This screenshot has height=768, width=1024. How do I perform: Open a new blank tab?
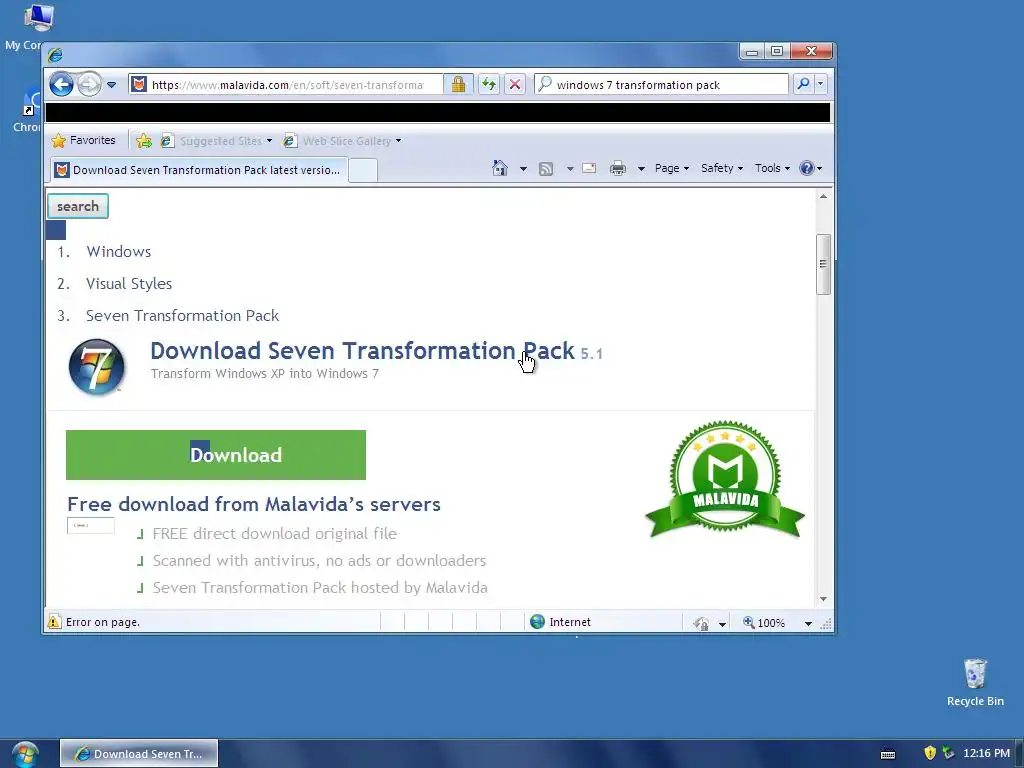(363, 170)
